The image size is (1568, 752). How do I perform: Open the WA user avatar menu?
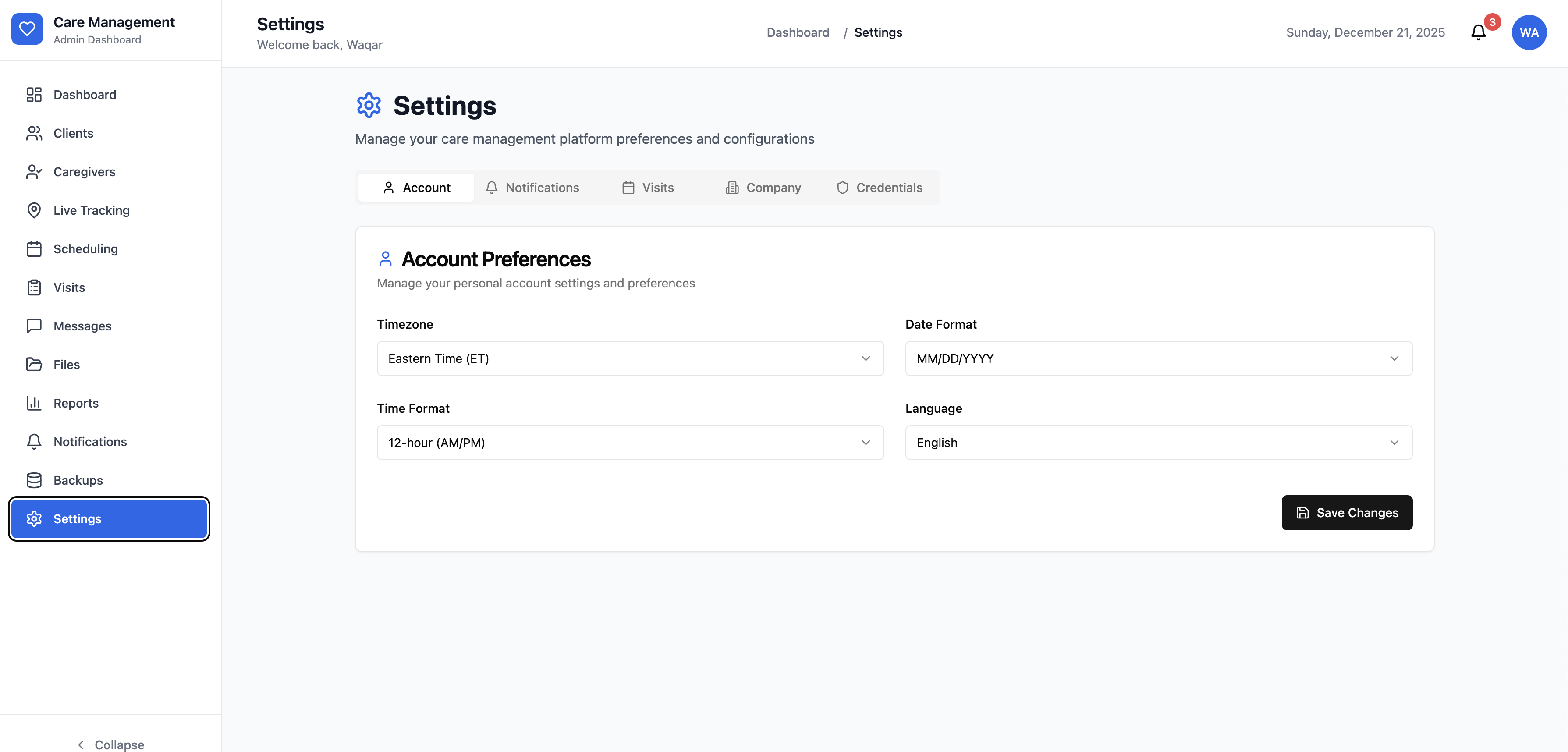tap(1529, 33)
